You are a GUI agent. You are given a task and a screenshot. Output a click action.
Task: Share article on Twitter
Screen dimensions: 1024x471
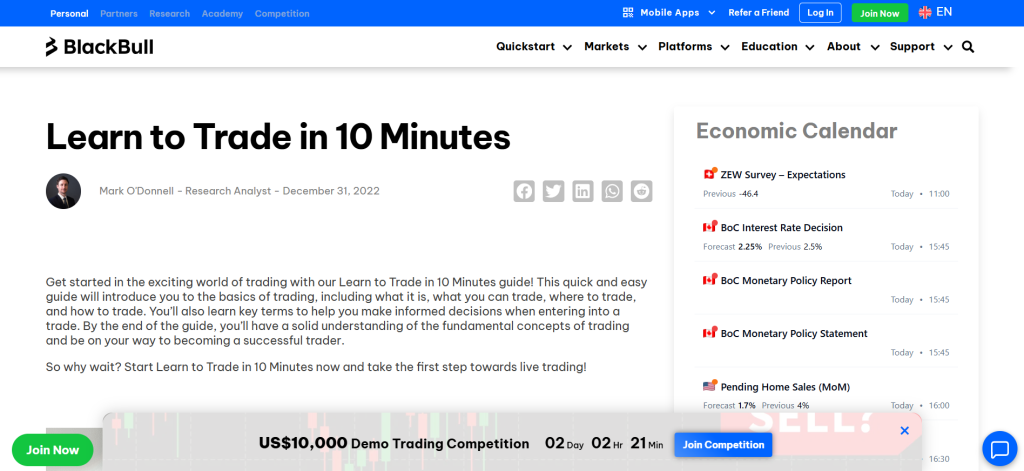coord(553,191)
